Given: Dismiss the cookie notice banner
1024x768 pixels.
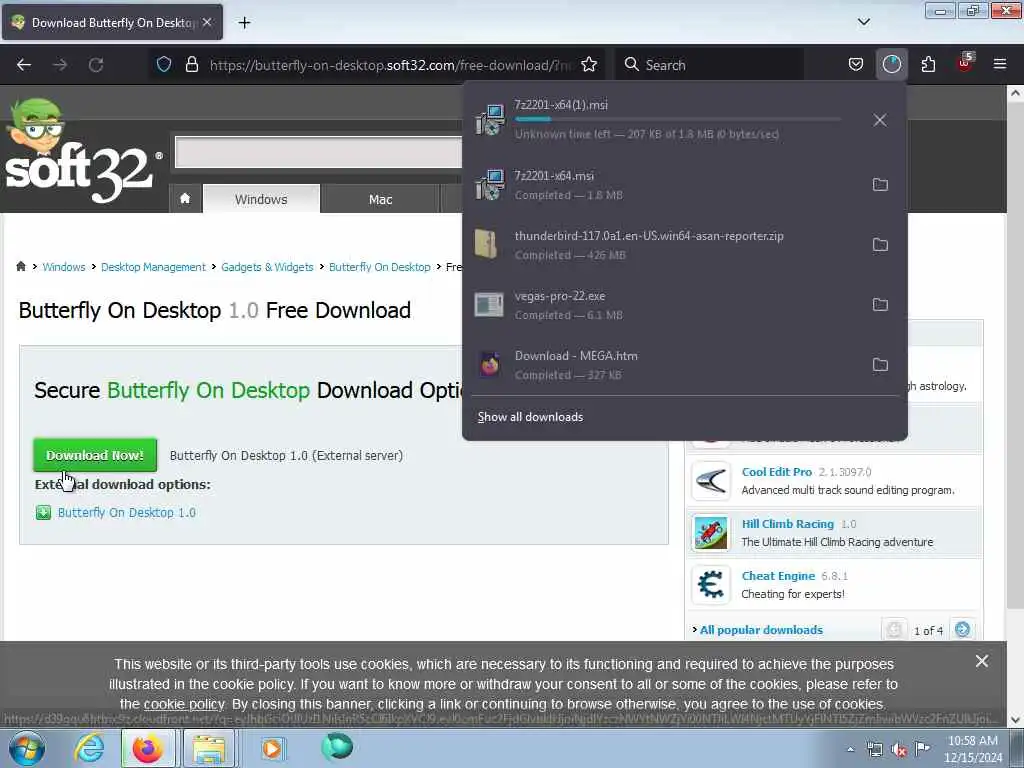Looking at the screenshot, I should (x=982, y=662).
